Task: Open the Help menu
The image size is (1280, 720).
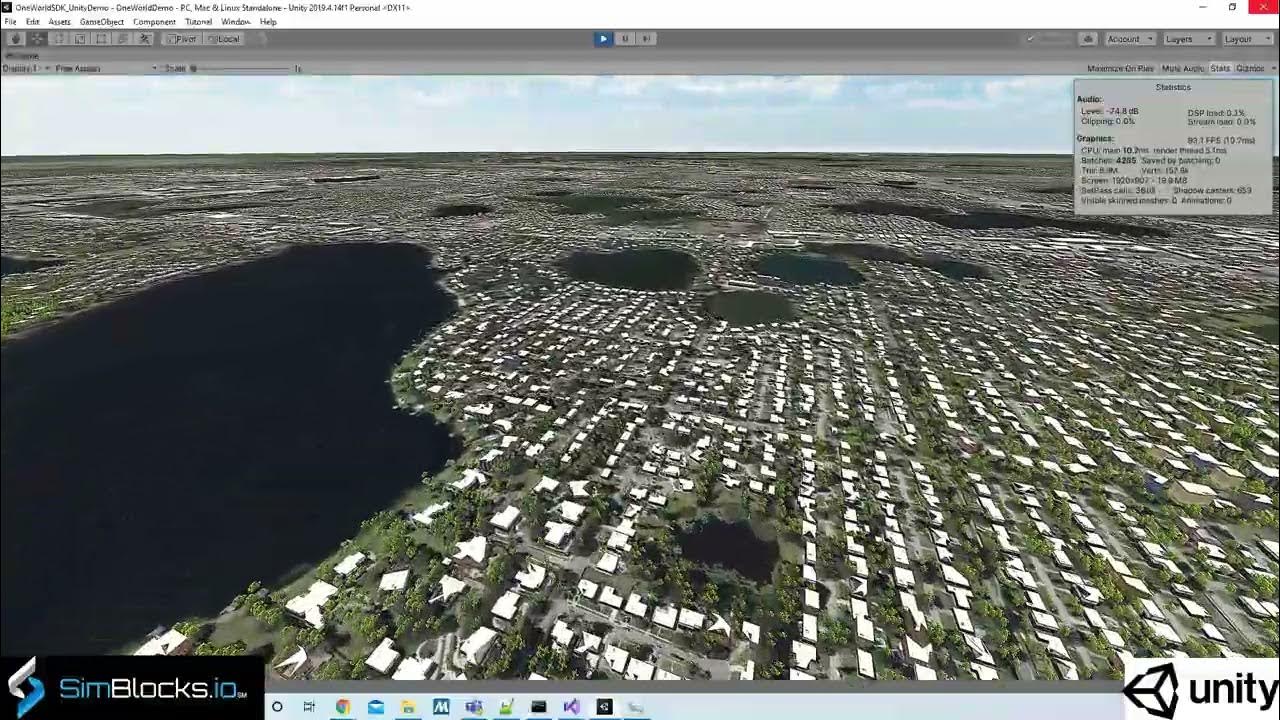Action: click(268, 22)
